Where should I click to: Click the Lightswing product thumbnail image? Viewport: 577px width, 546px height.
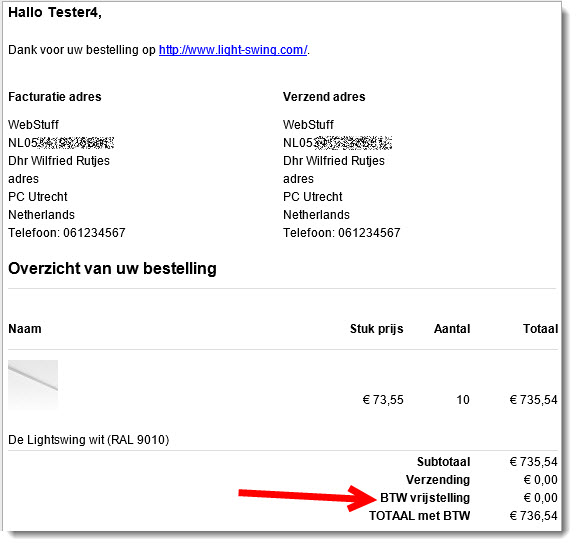(x=33, y=385)
